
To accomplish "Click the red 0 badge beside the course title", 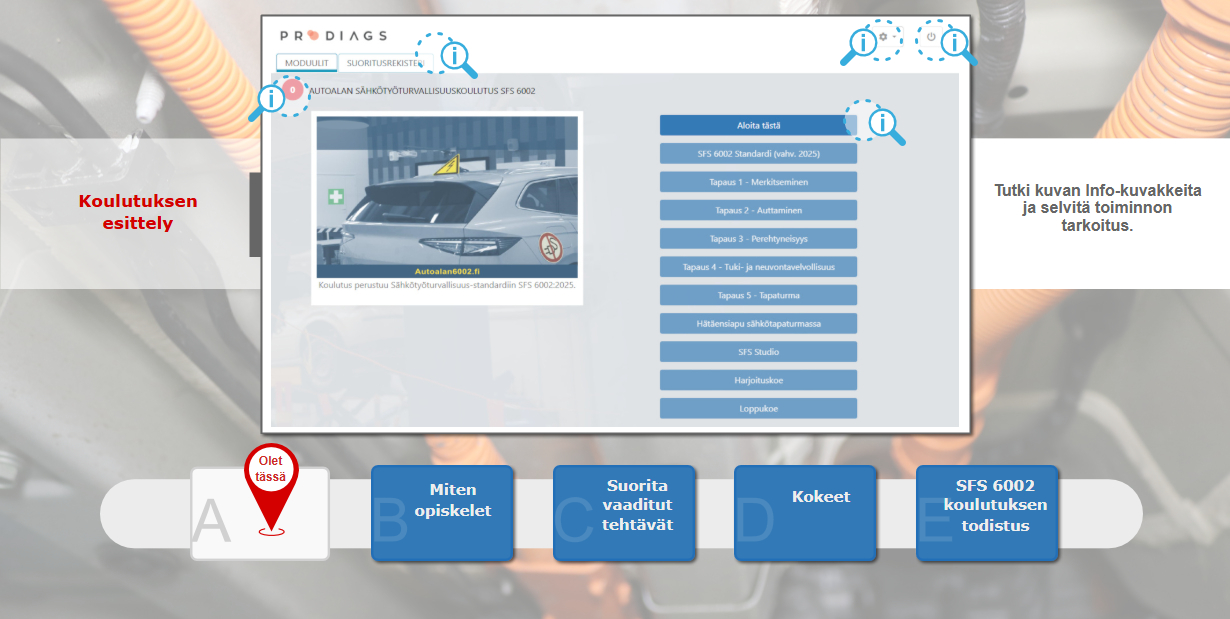I will pyautogui.click(x=291, y=90).
